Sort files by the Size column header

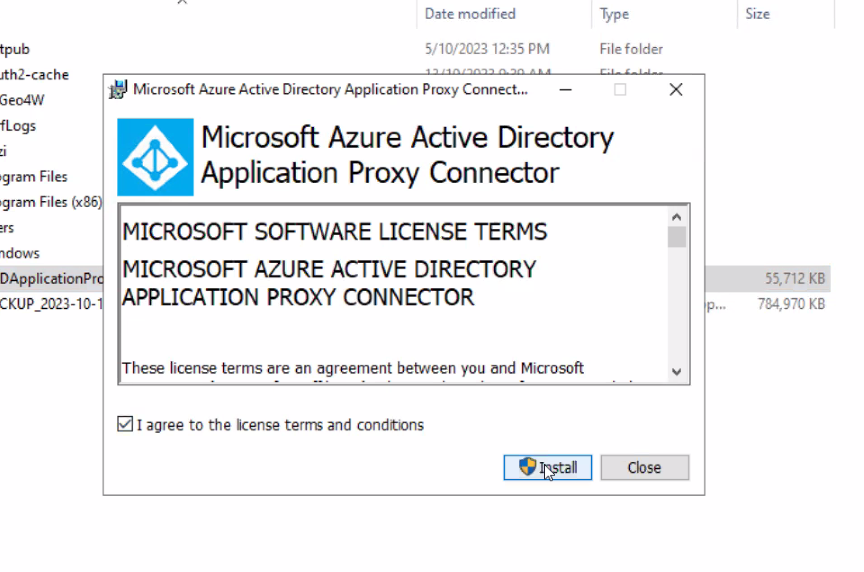(x=757, y=14)
